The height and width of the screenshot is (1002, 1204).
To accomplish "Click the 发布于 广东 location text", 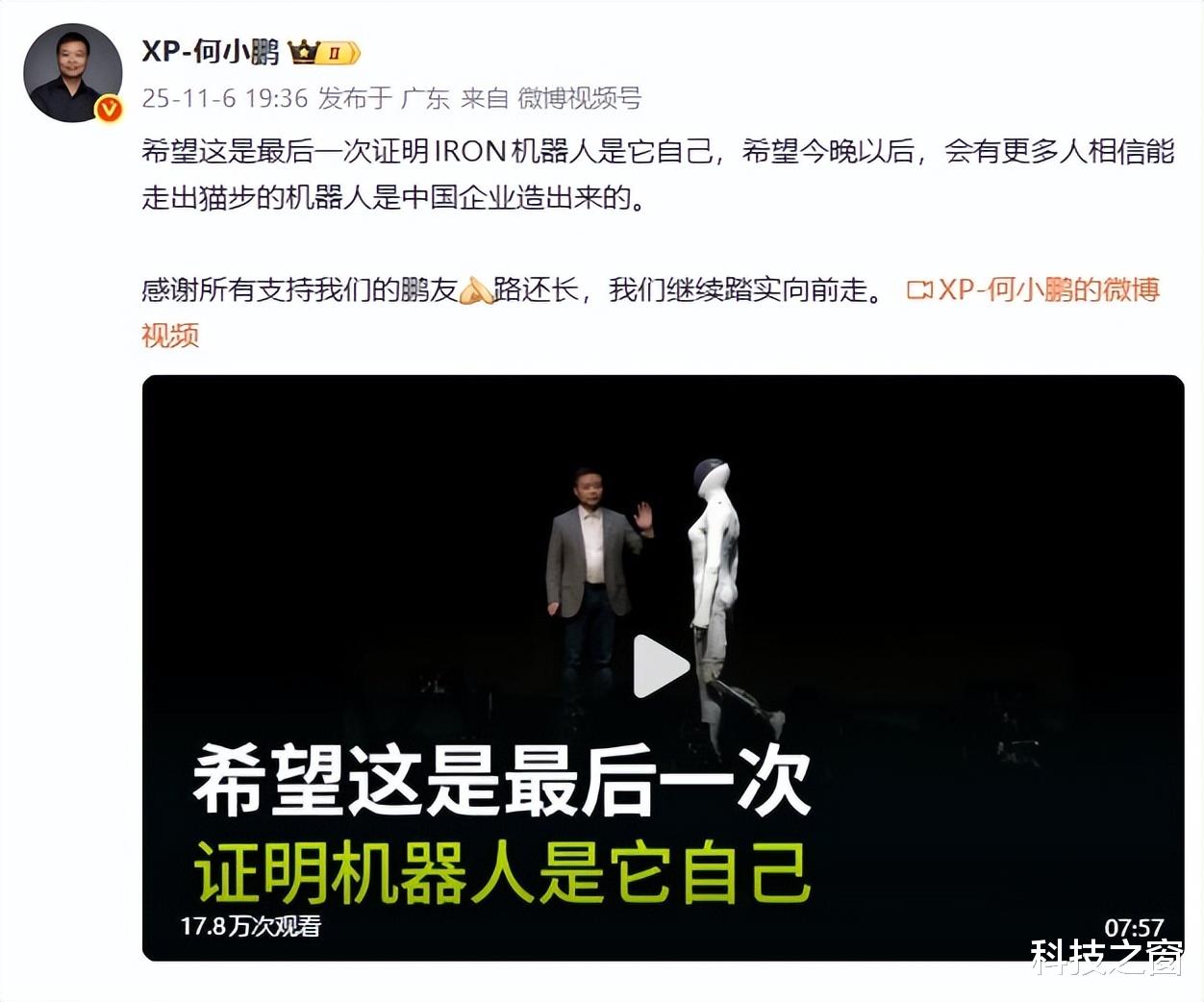I will (x=384, y=98).
